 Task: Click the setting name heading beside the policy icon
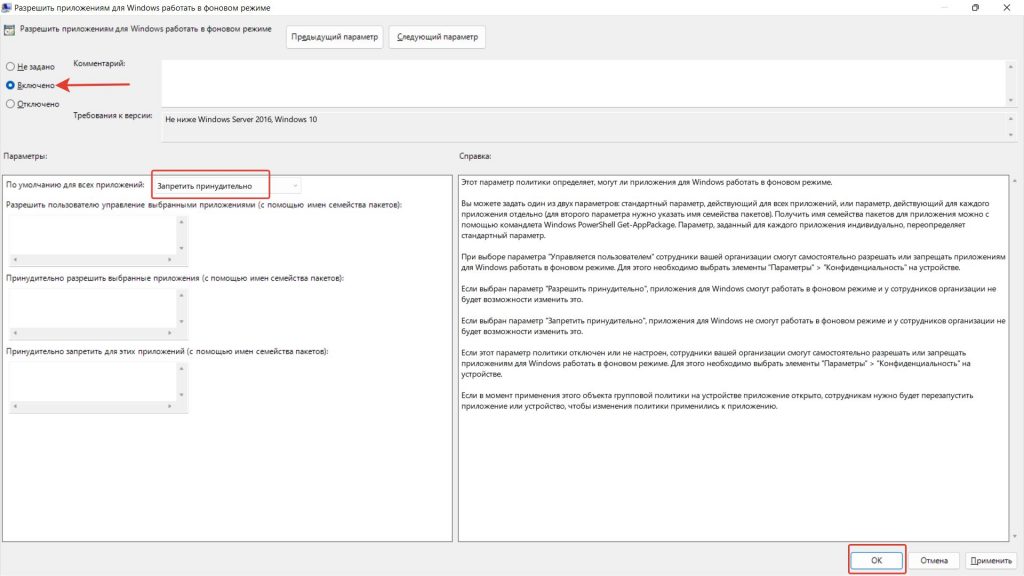click(x=146, y=29)
